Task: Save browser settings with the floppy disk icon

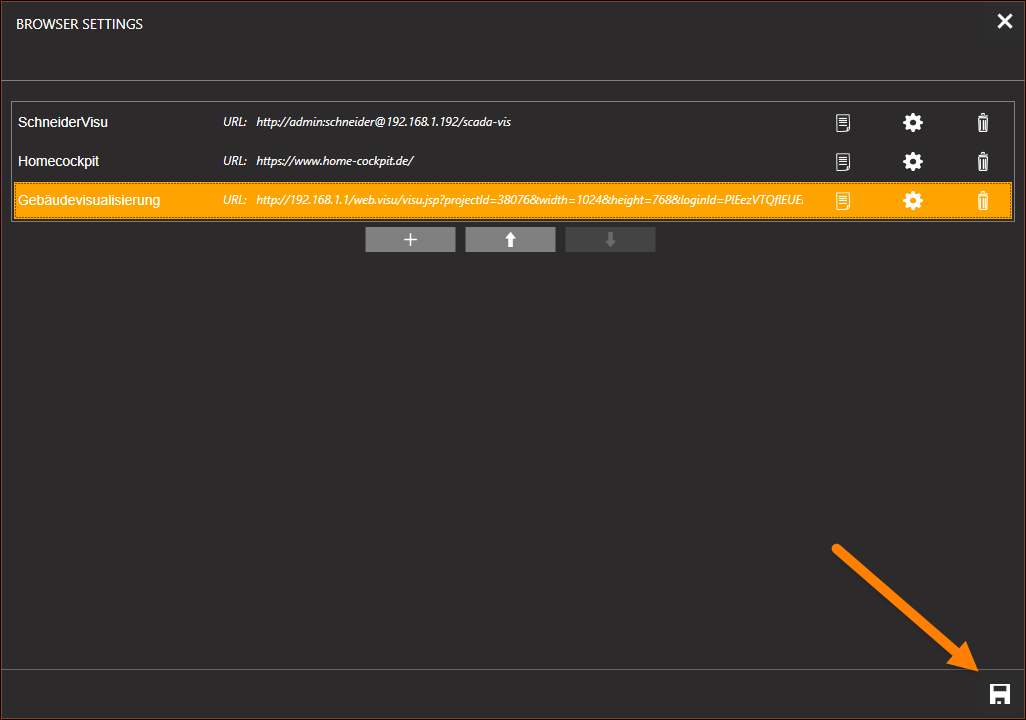Action: coord(999,694)
